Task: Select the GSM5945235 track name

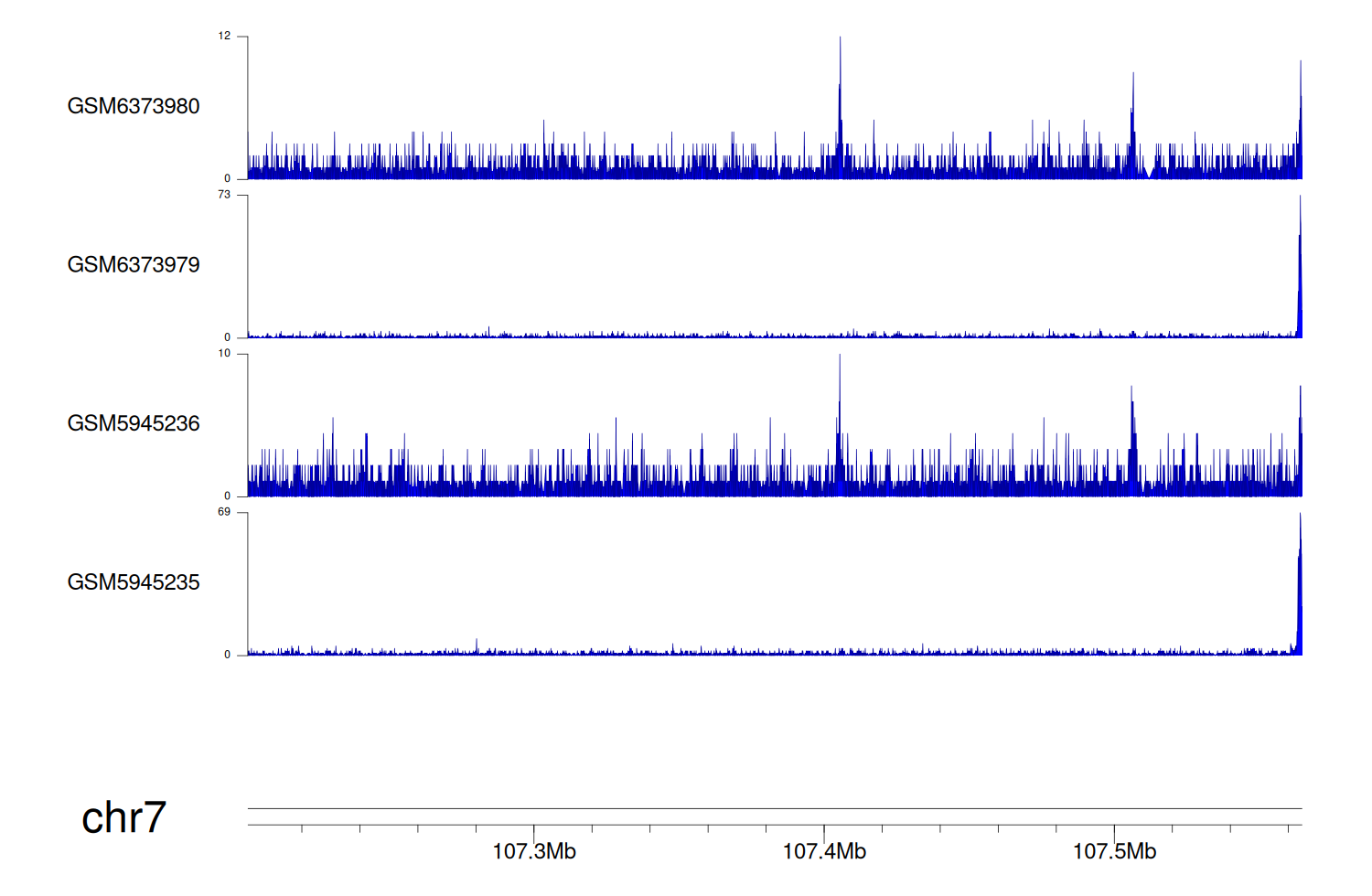Action: (x=134, y=582)
